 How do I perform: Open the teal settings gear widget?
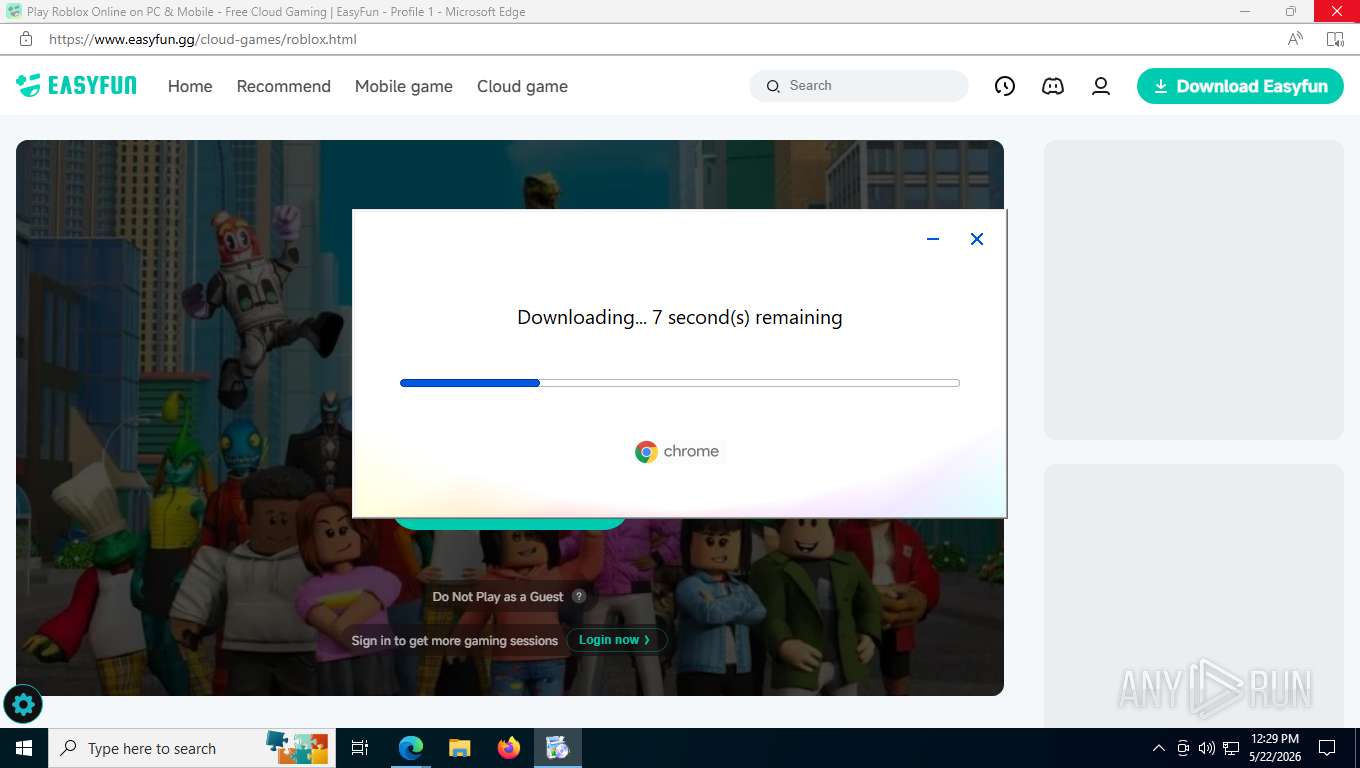(23, 705)
